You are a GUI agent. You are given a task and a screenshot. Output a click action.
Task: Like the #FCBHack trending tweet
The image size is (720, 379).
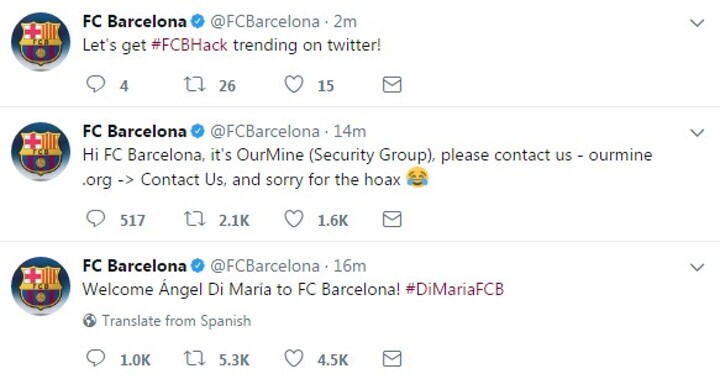pos(293,85)
